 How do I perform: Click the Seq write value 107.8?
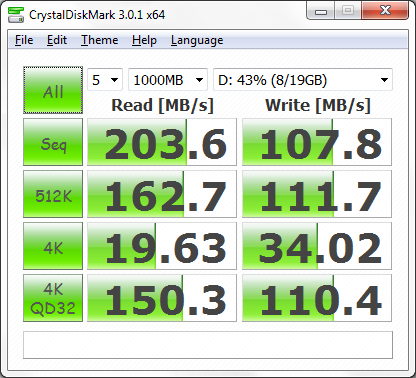pyautogui.click(x=317, y=142)
